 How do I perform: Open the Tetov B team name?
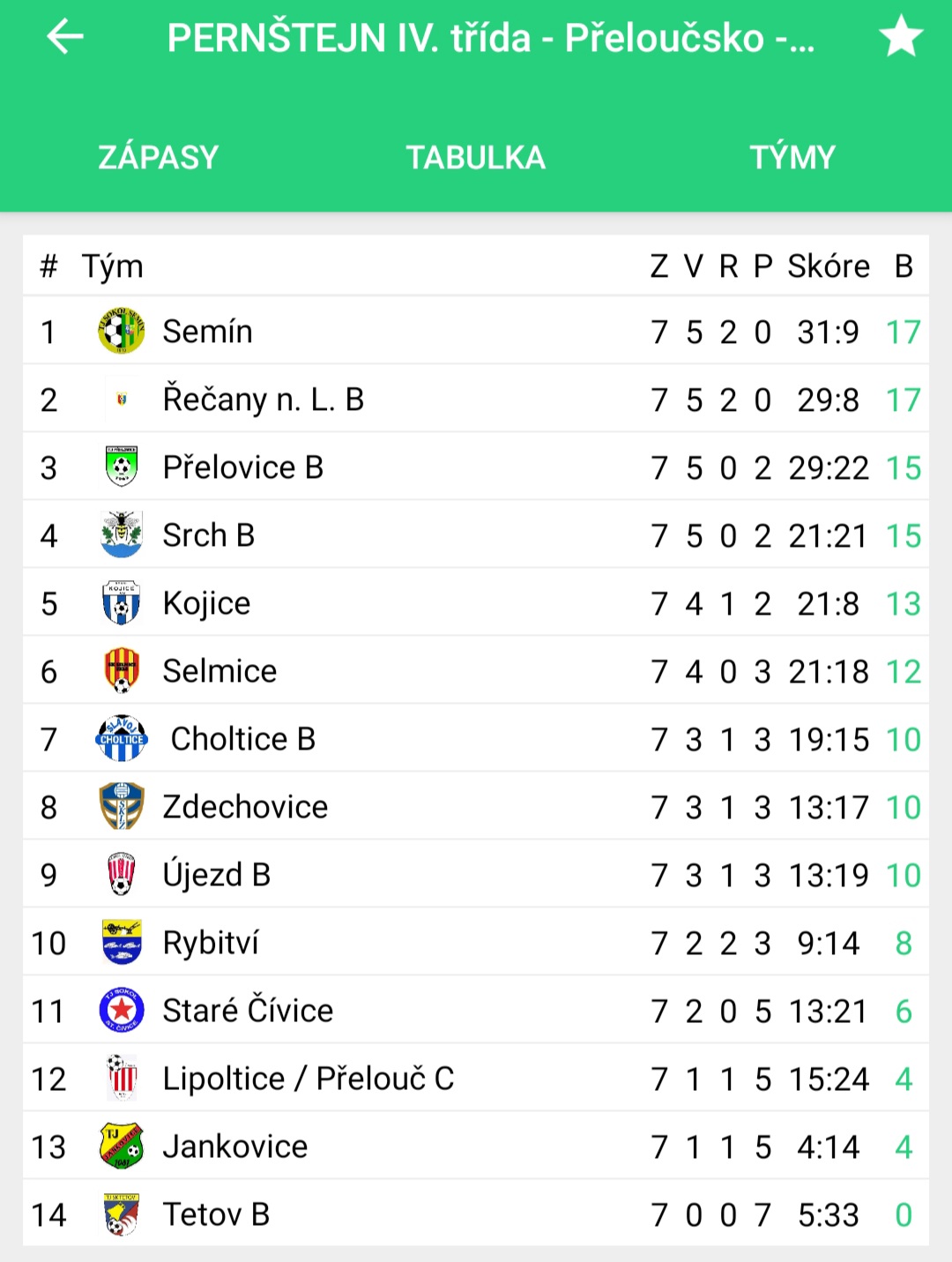(x=216, y=1214)
